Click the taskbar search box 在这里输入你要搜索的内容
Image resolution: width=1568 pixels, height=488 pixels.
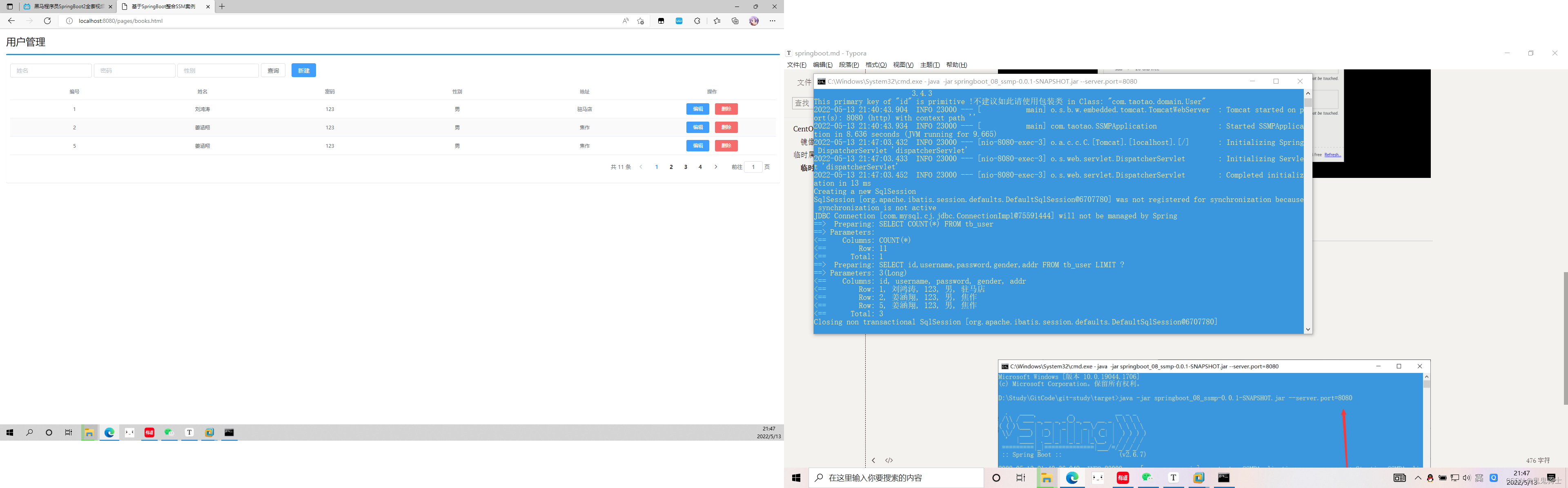[x=896, y=478]
